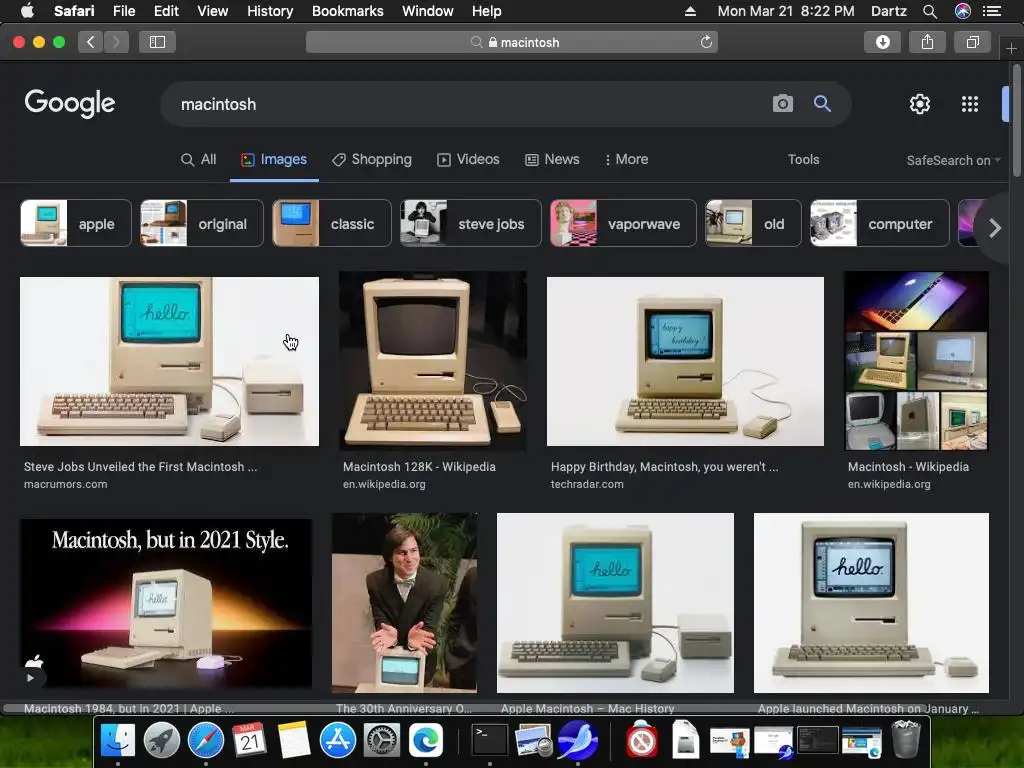Open Terminal in the Dock
Screen dimensions: 1024x768
(489, 741)
